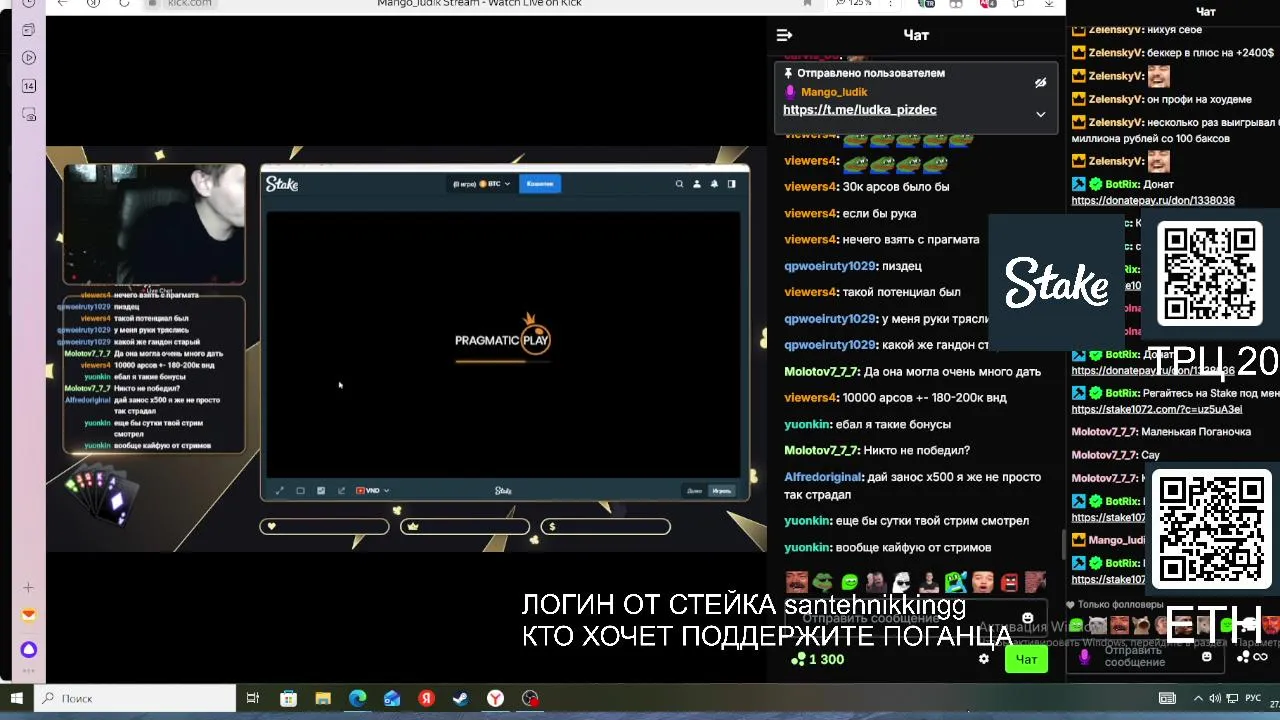Open the t.me/ludka_pizdec pinned link
This screenshot has height=720, width=1280.
coord(860,110)
